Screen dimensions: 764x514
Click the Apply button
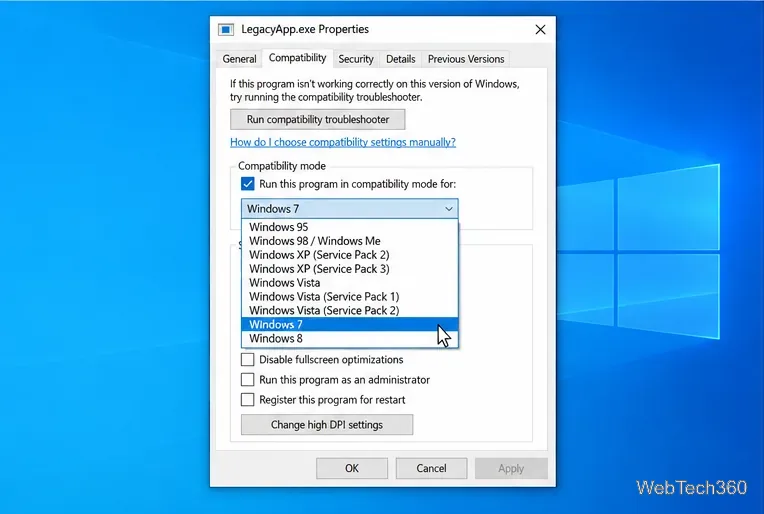tap(511, 468)
